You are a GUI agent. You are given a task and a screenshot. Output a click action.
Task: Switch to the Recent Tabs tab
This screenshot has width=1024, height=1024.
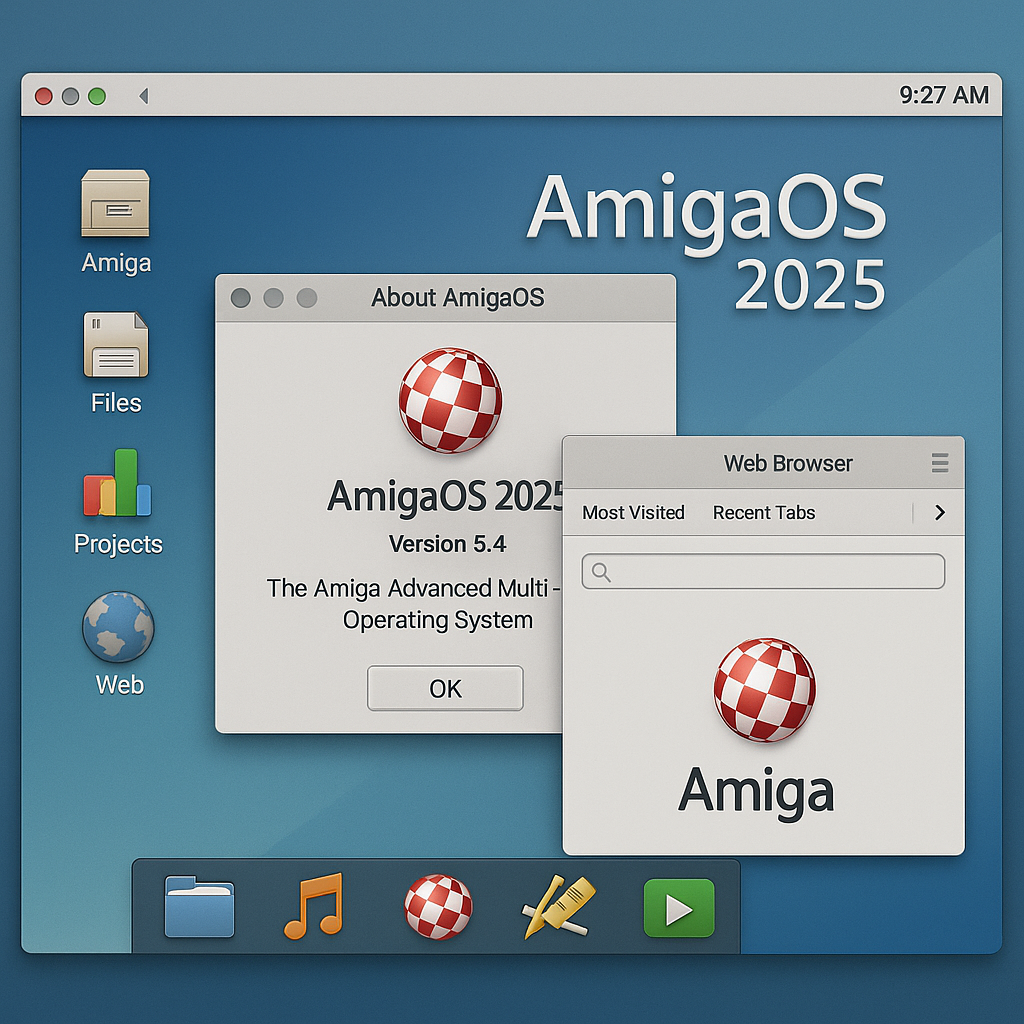click(x=764, y=513)
